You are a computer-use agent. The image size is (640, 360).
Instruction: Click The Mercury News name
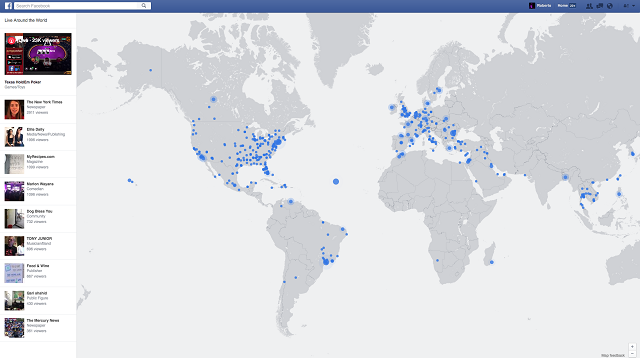coord(43,321)
